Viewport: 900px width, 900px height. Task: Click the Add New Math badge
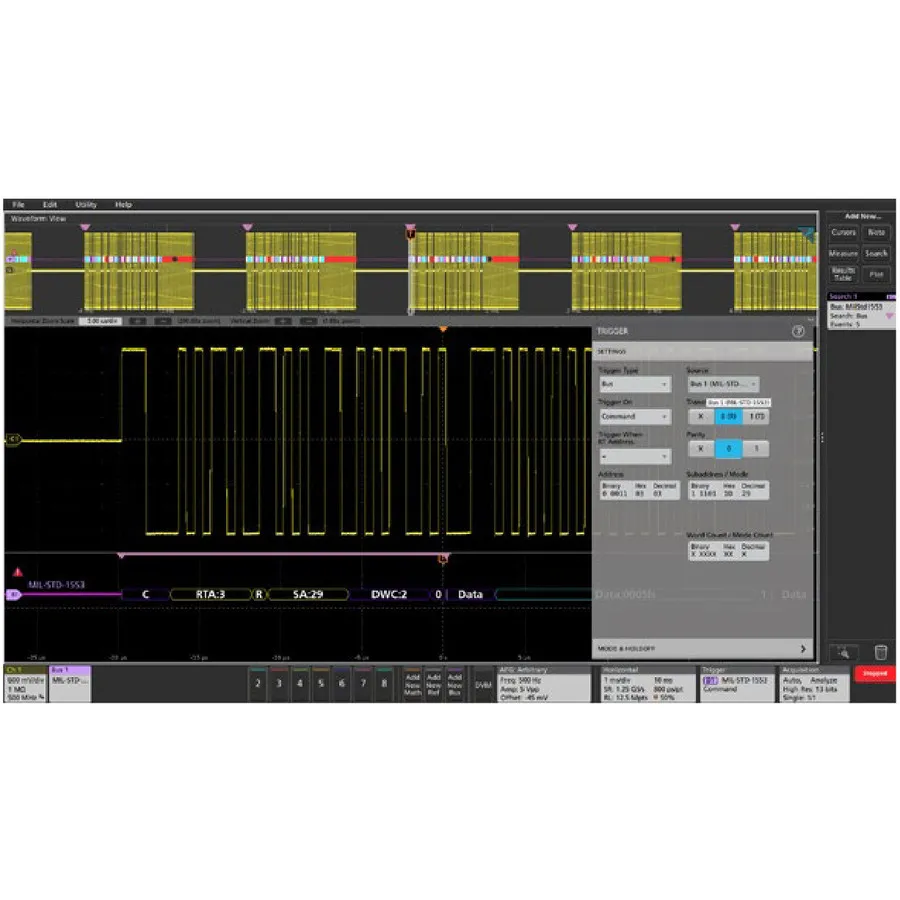tap(411, 684)
